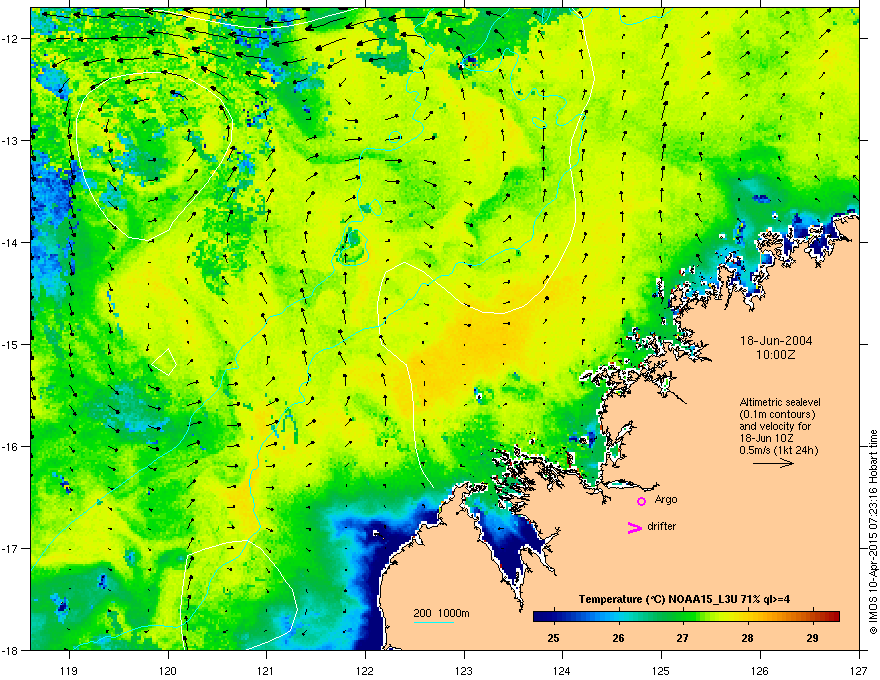The image size is (880, 680).
Task: Click the velocity scale arrow in legend
Action: click(x=773, y=463)
